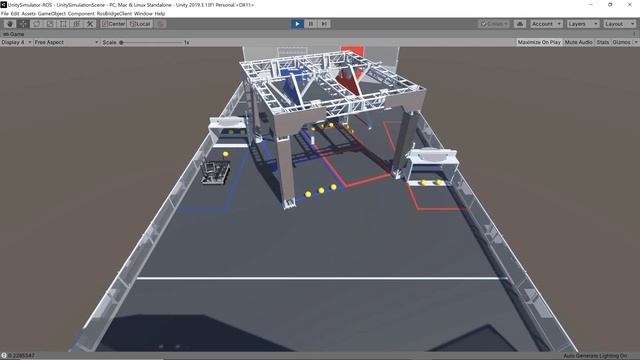Viewport: 640px width, 360px height.
Task: Toggle the grid snapping icon
Action: (x=160, y=24)
